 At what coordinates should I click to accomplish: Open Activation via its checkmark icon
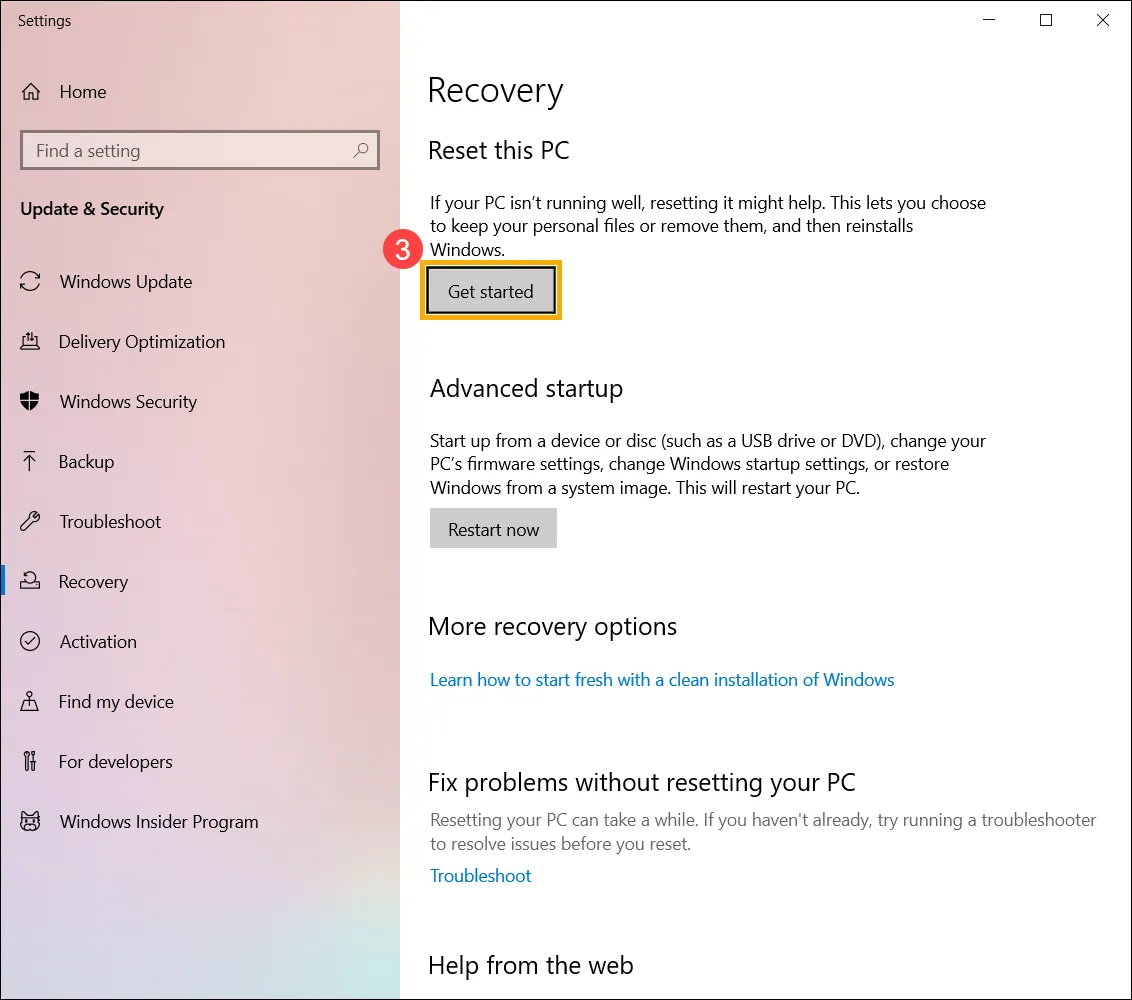pyautogui.click(x=31, y=641)
